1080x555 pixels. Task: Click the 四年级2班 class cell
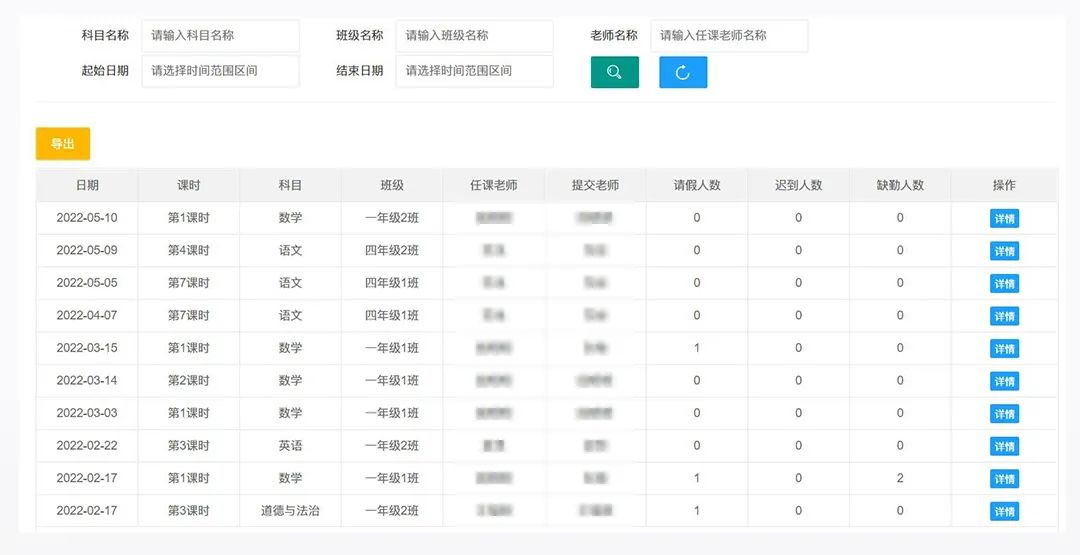[392, 250]
